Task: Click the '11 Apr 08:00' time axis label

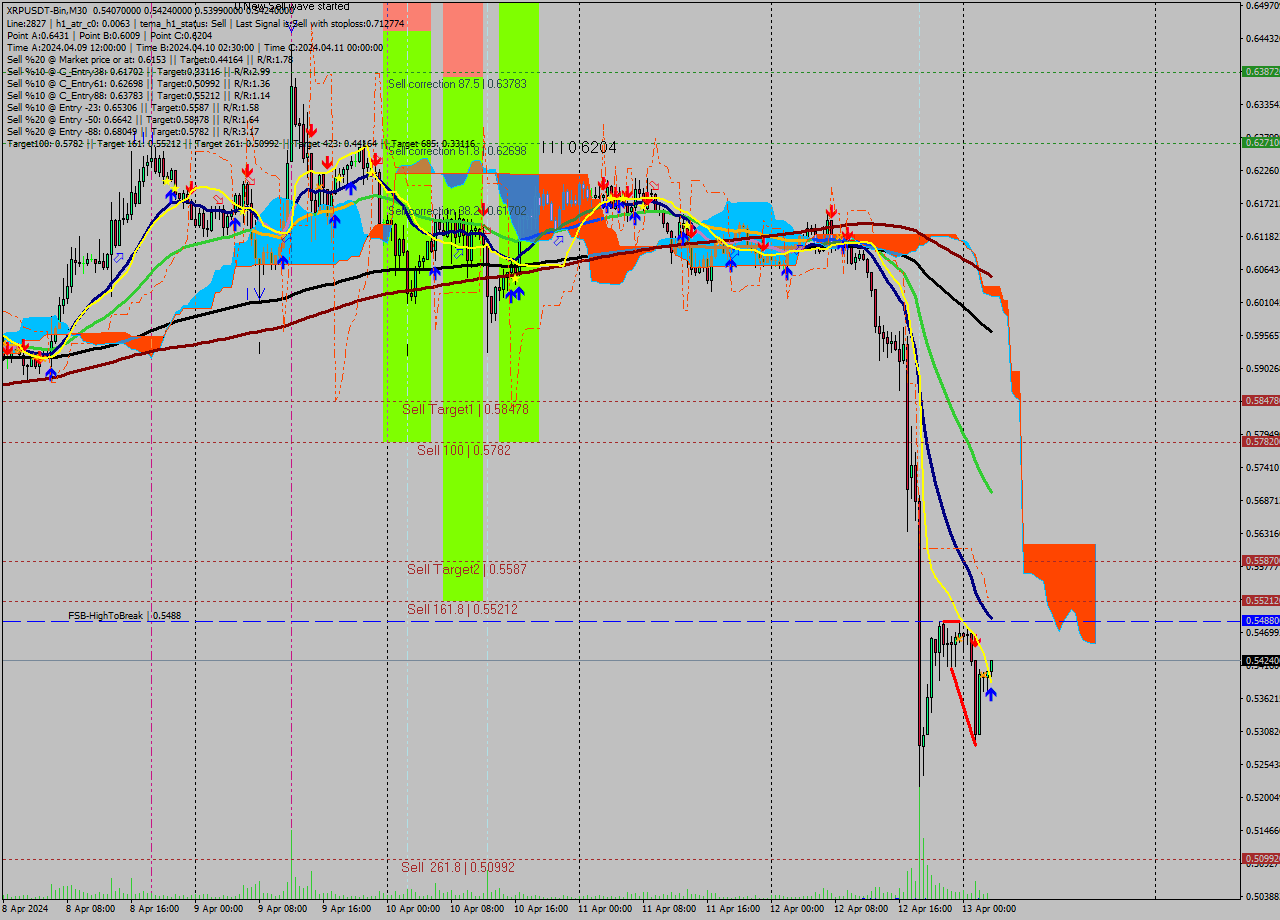Action: click(x=669, y=909)
